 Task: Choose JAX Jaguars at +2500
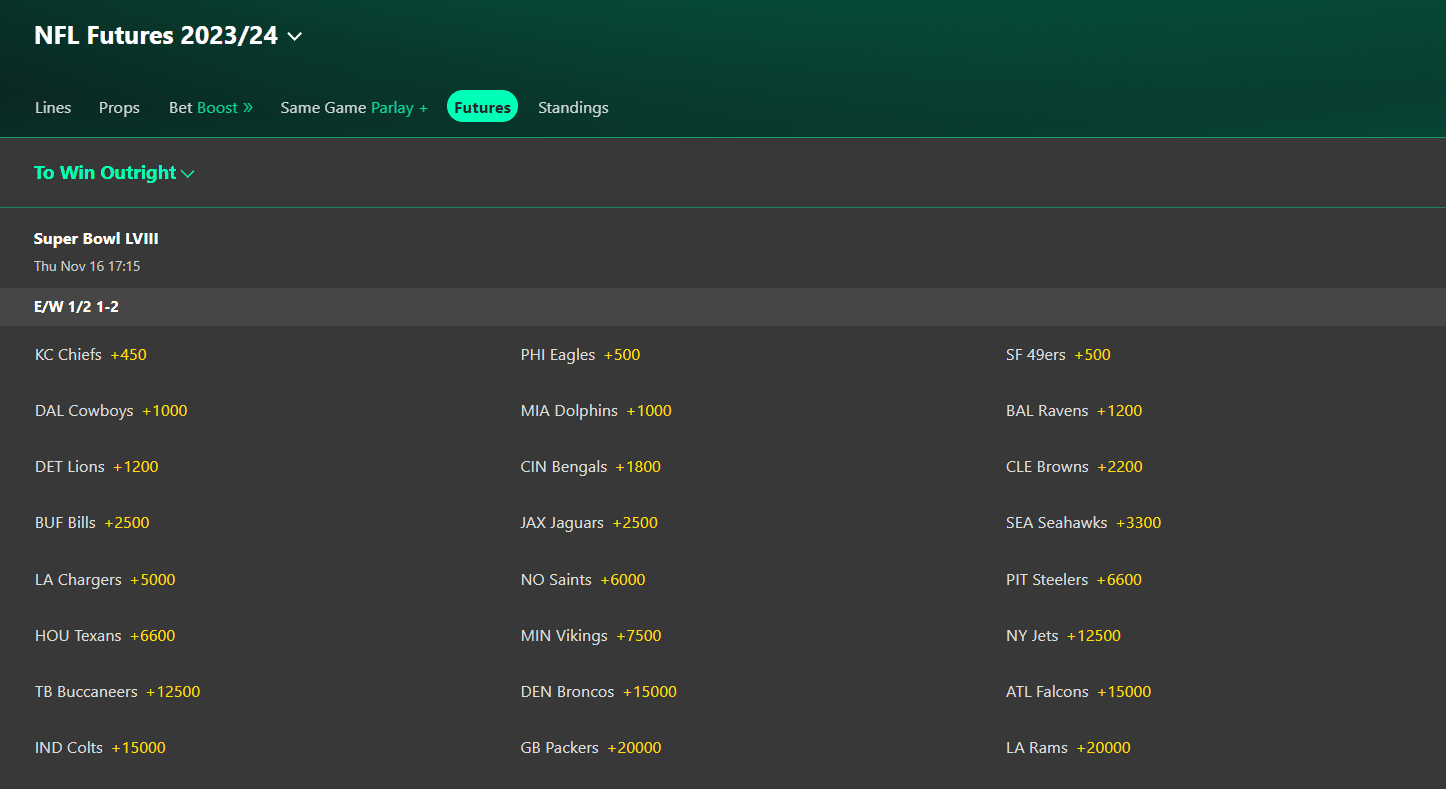(x=589, y=523)
